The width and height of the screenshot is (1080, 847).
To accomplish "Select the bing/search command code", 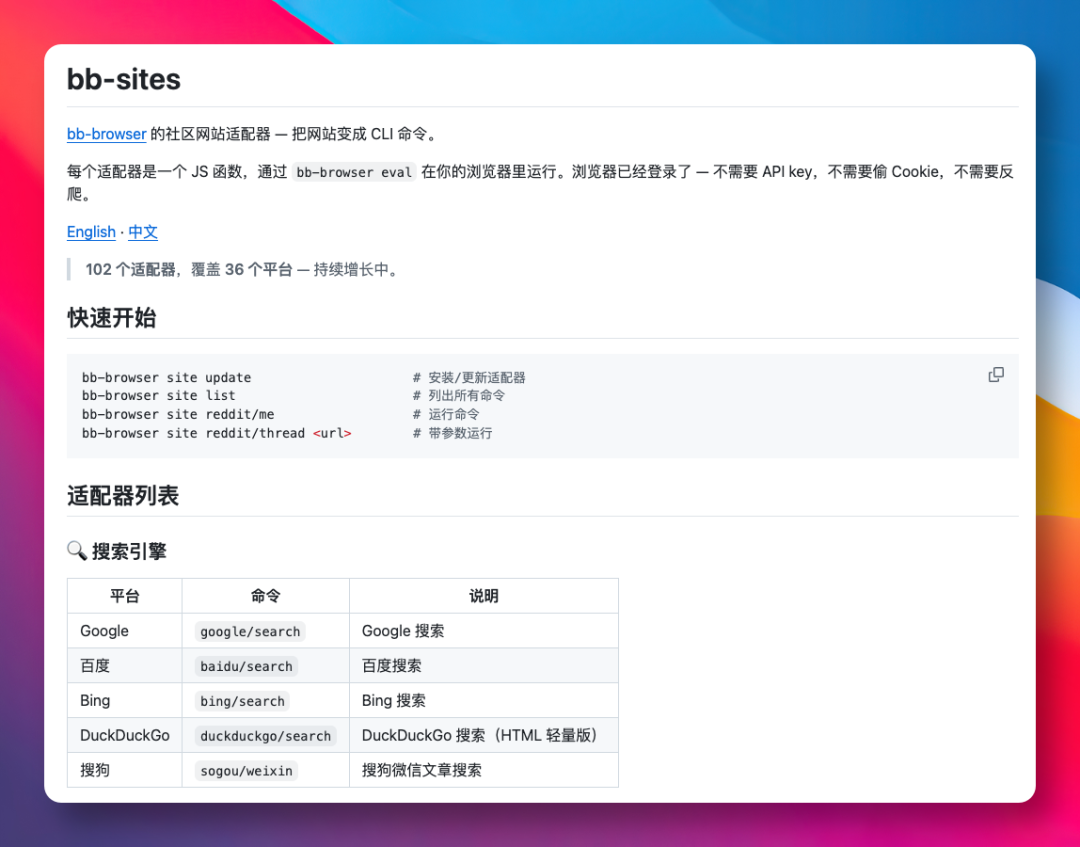I will (242, 701).
